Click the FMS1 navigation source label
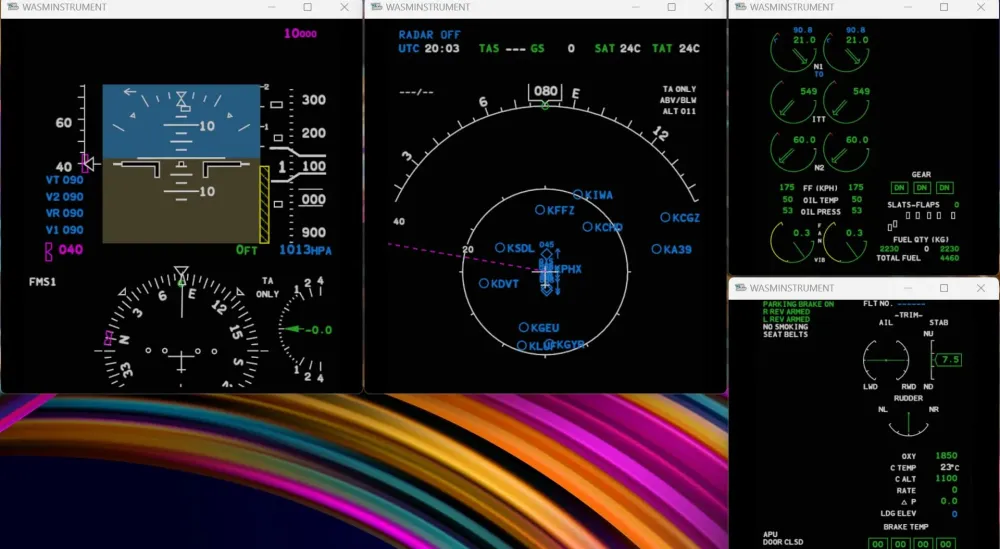The height and width of the screenshot is (549, 1000). 43,281
